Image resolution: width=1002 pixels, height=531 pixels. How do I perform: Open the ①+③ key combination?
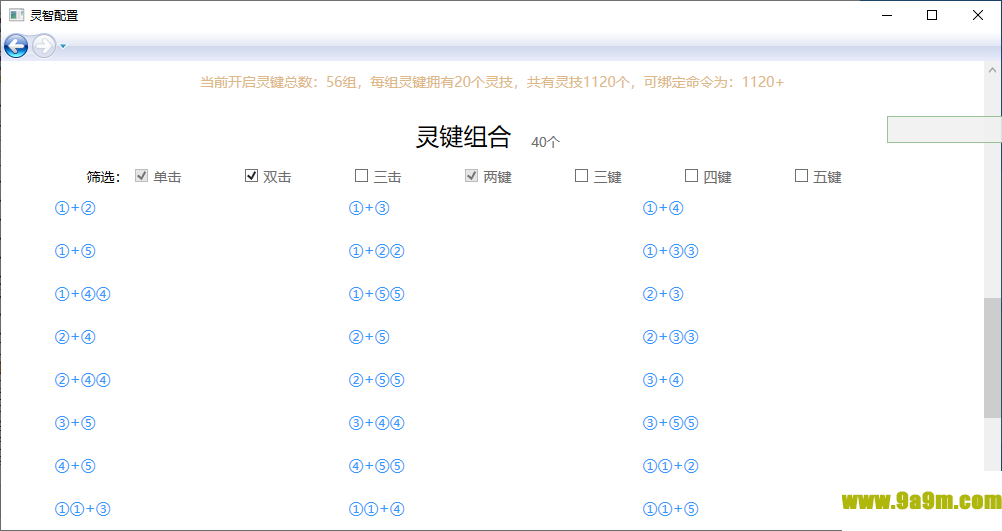click(x=369, y=208)
